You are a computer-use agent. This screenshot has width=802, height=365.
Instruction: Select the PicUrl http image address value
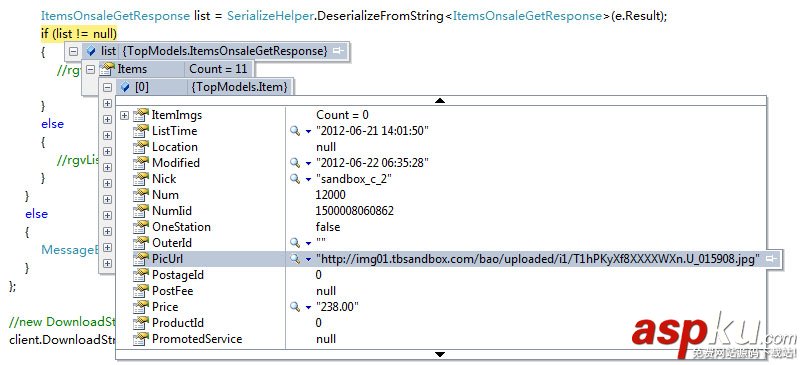pyautogui.click(x=538, y=259)
